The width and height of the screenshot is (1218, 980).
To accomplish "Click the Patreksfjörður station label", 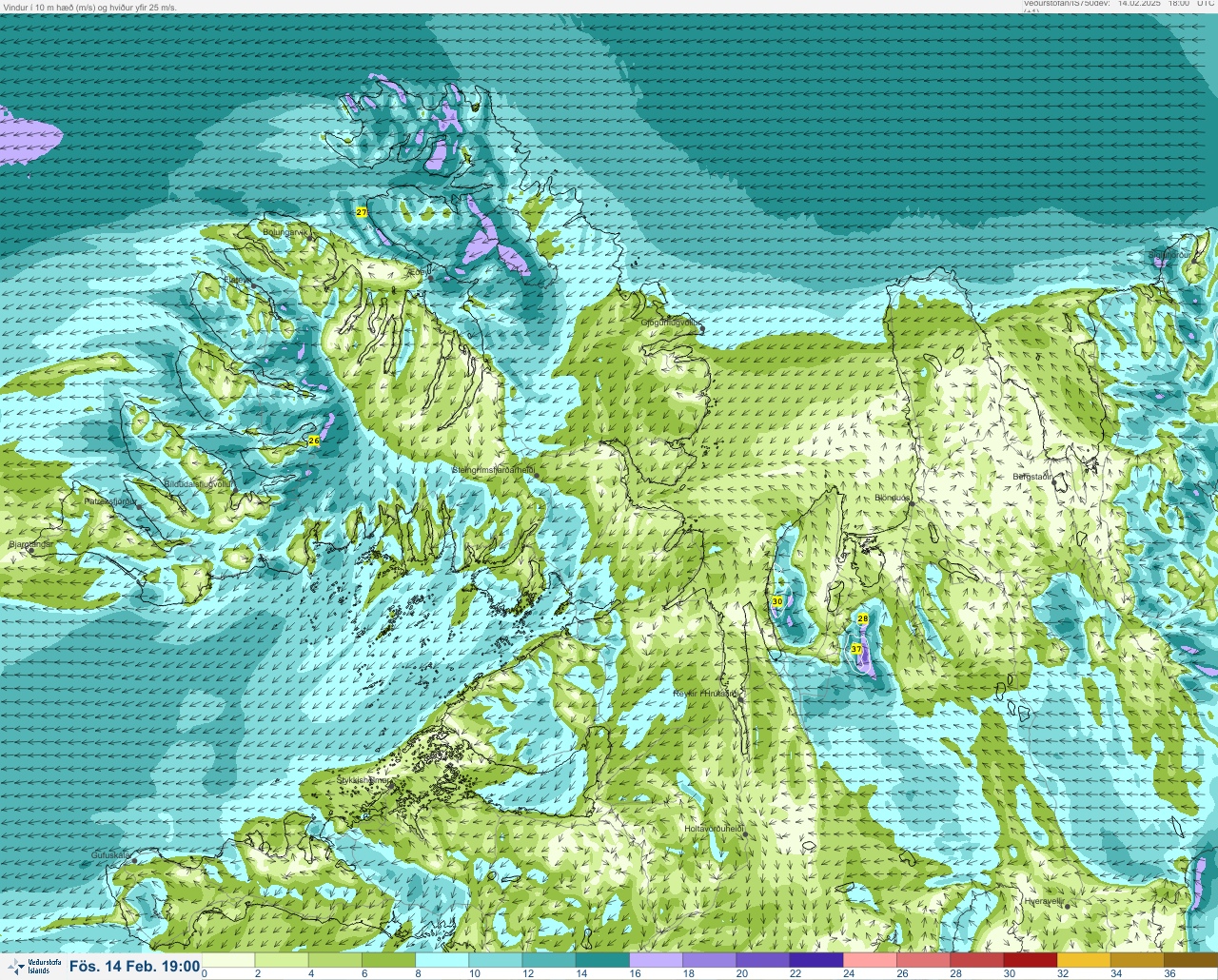I will pos(110,500).
